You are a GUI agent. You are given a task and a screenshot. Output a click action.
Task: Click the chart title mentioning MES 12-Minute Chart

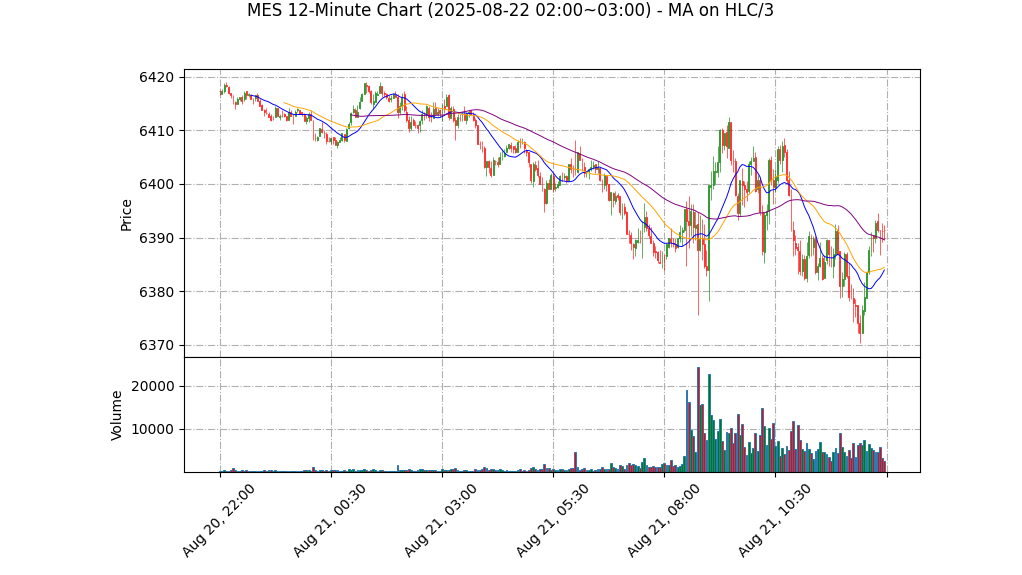(x=510, y=10)
